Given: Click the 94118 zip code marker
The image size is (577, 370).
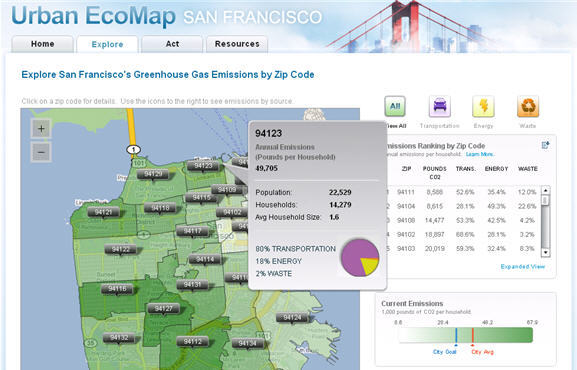Looking at the screenshot, I should click(x=160, y=208).
